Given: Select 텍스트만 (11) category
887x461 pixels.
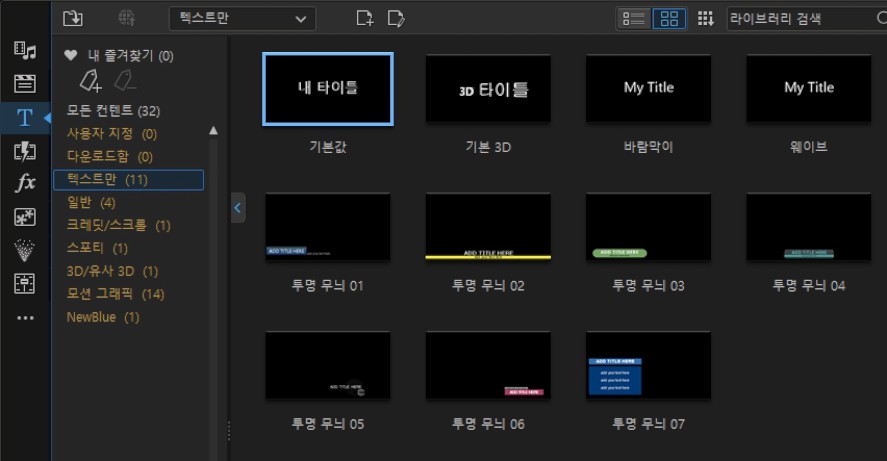Looking at the screenshot, I should pos(128,180).
